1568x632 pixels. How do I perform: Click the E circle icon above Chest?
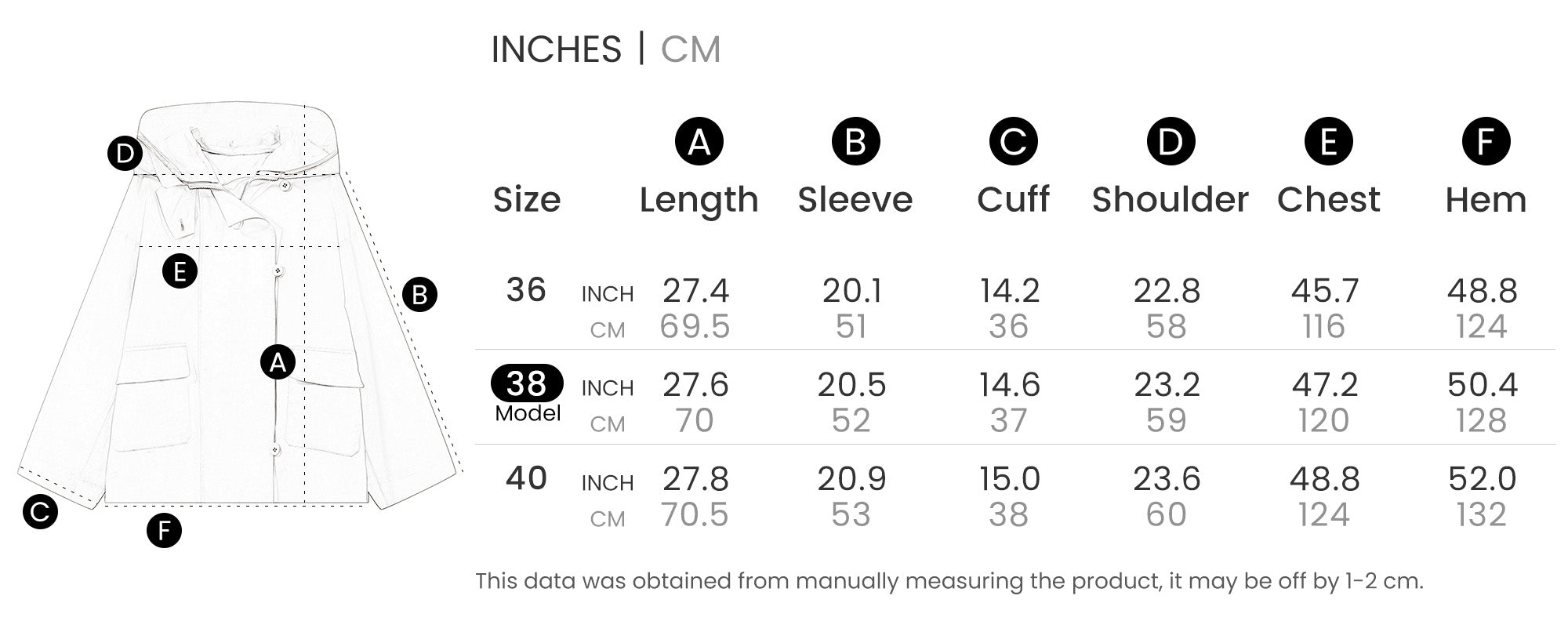point(1329,141)
